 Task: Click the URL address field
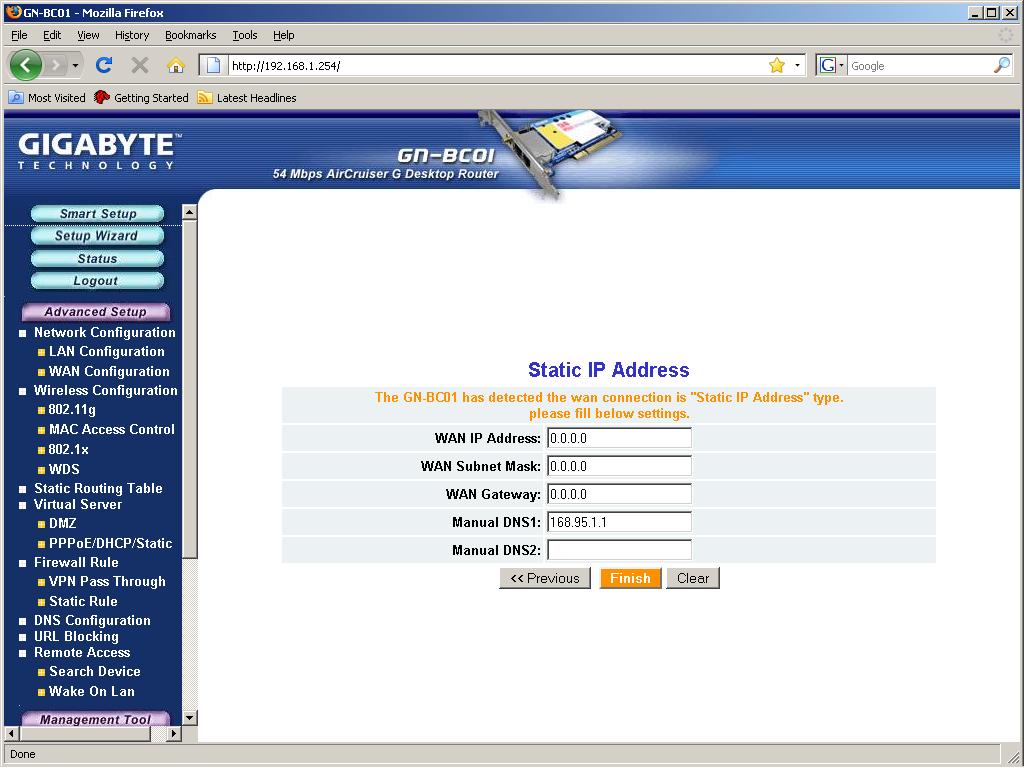[496, 65]
